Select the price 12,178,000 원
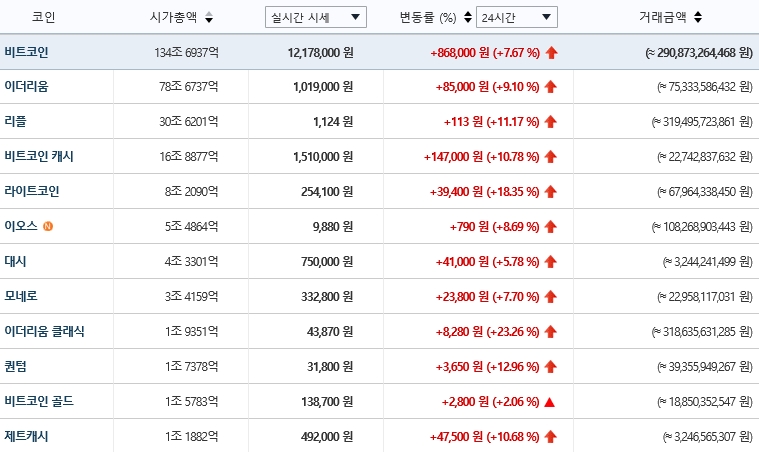This screenshot has height=452, width=759. 320,52
